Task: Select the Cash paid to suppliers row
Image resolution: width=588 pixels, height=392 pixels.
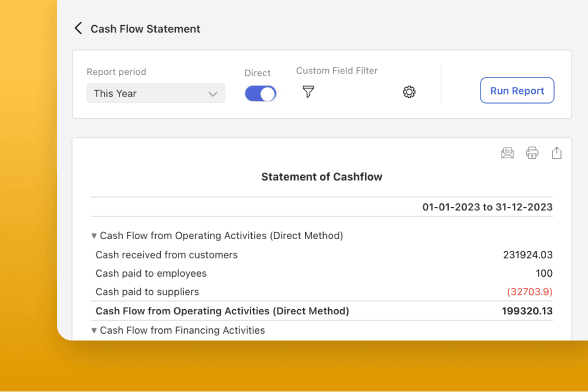Action: point(322,292)
